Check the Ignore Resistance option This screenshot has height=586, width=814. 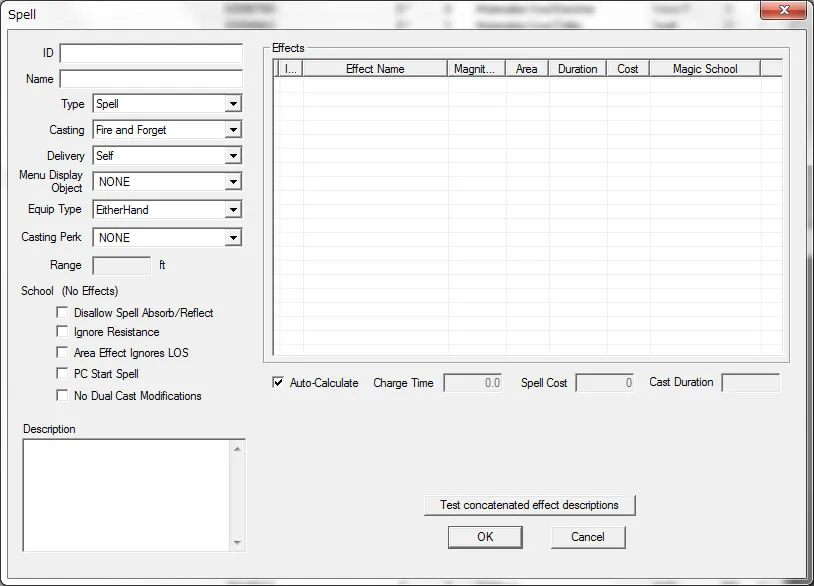(x=63, y=332)
